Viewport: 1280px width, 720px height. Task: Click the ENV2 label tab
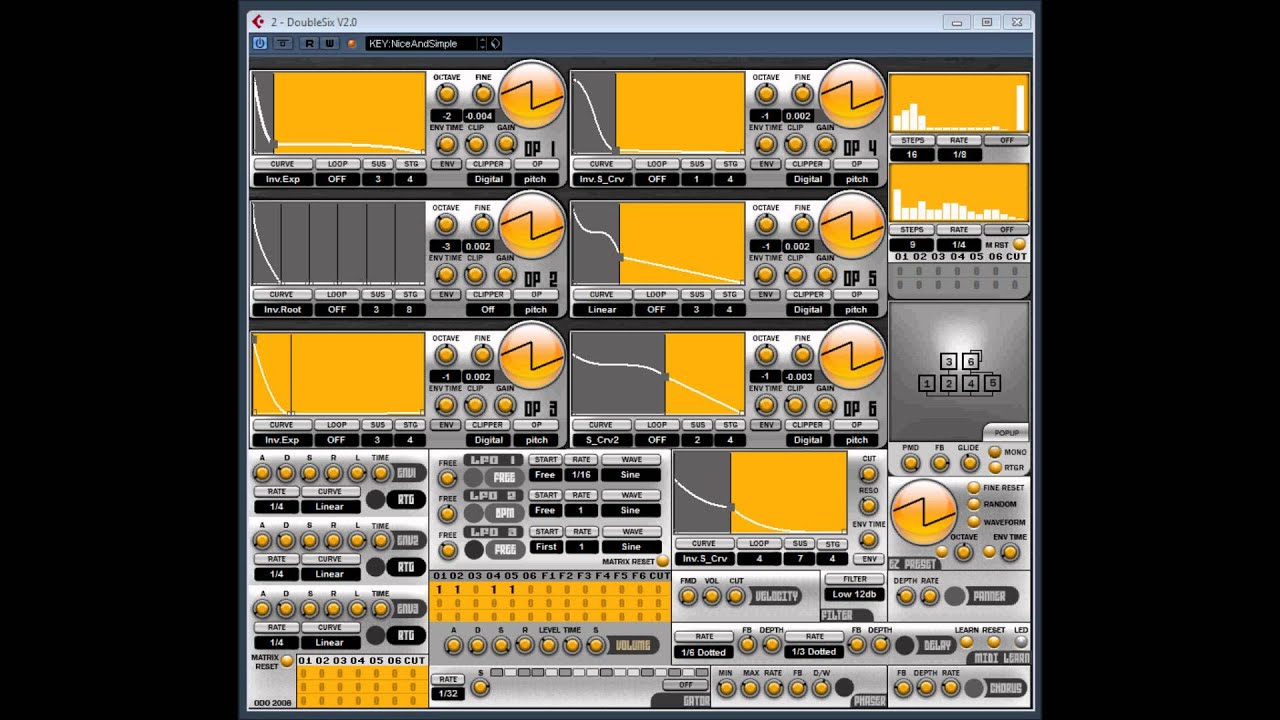click(406, 540)
